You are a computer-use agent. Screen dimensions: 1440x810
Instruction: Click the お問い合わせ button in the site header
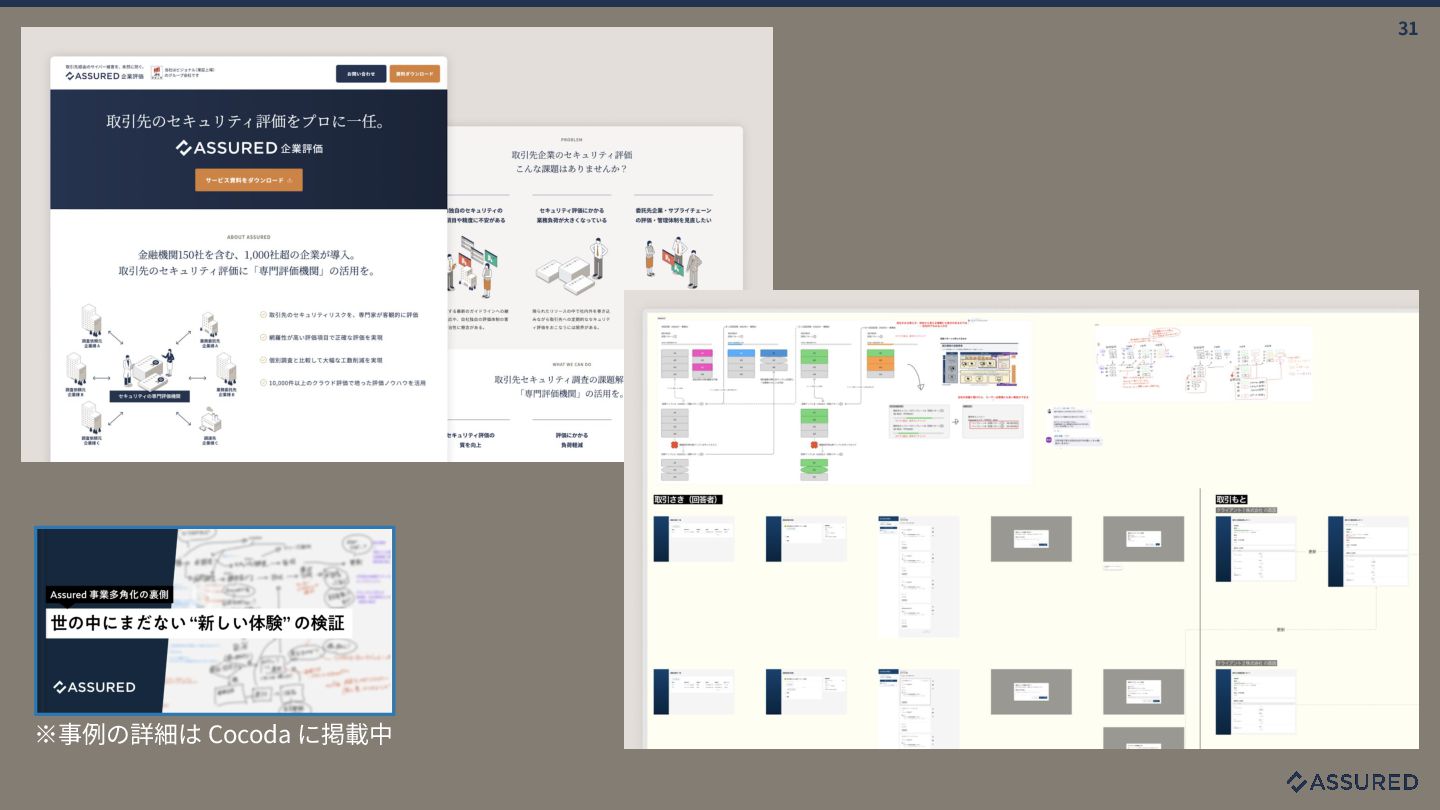(361, 74)
